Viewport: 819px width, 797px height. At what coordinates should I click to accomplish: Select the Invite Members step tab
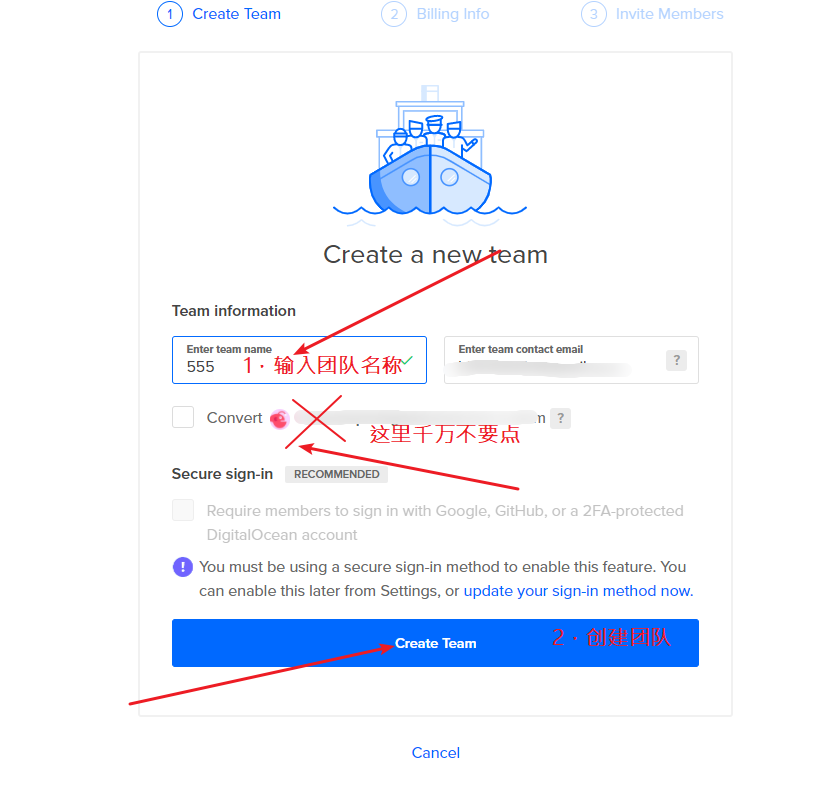(652, 14)
